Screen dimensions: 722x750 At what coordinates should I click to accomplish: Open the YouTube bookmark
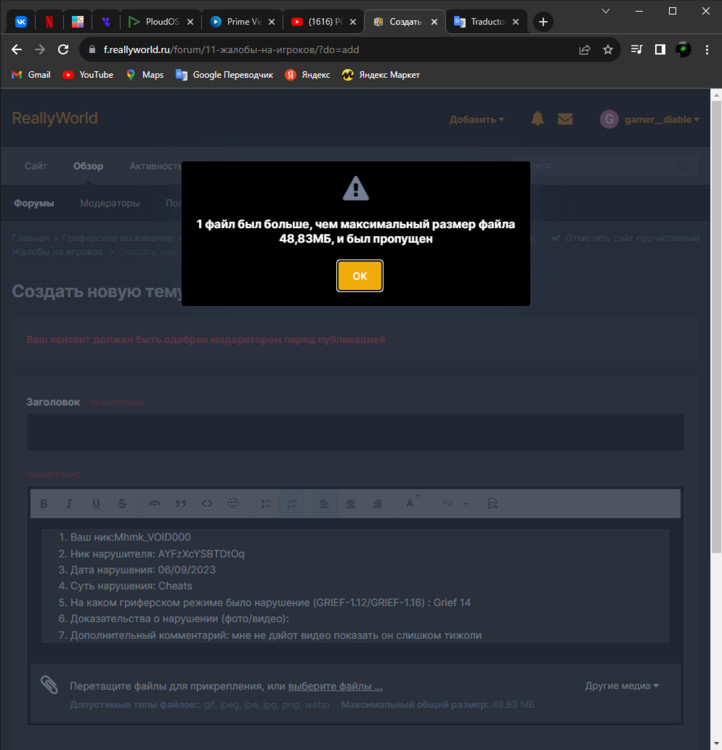click(88, 75)
